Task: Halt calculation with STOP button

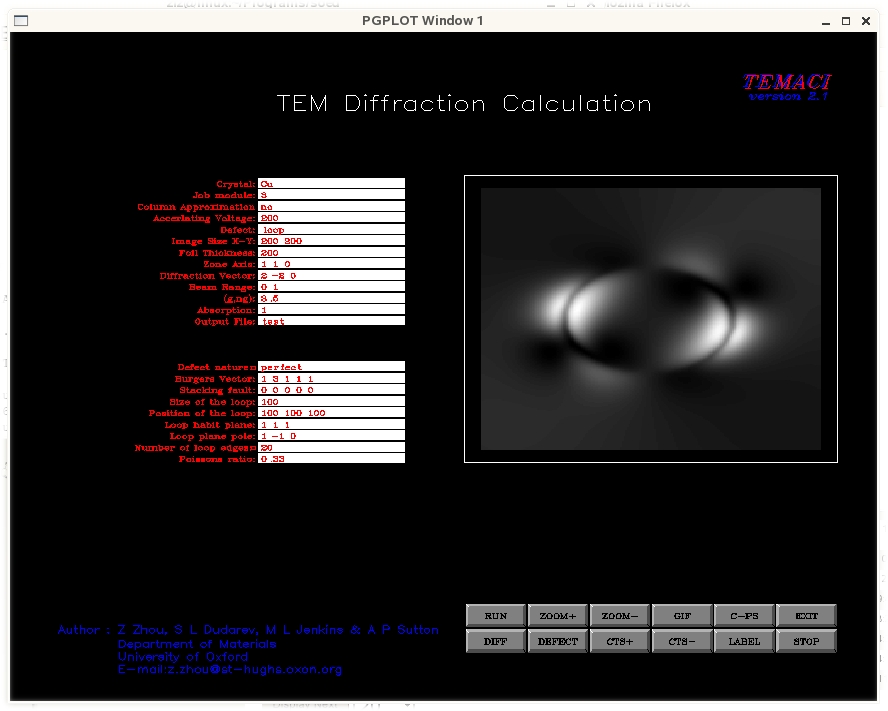Action: click(x=806, y=641)
